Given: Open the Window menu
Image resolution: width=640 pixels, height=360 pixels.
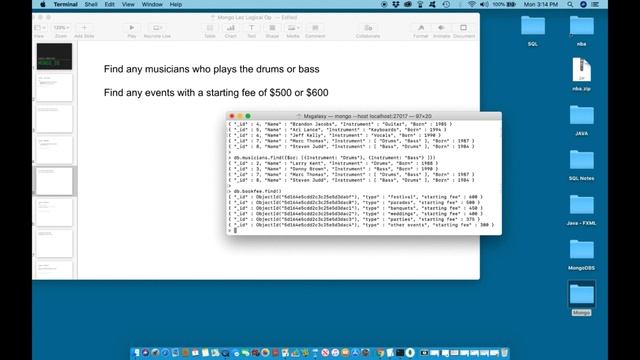Looking at the screenshot, I should pyautogui.click(x=152, y=4).
